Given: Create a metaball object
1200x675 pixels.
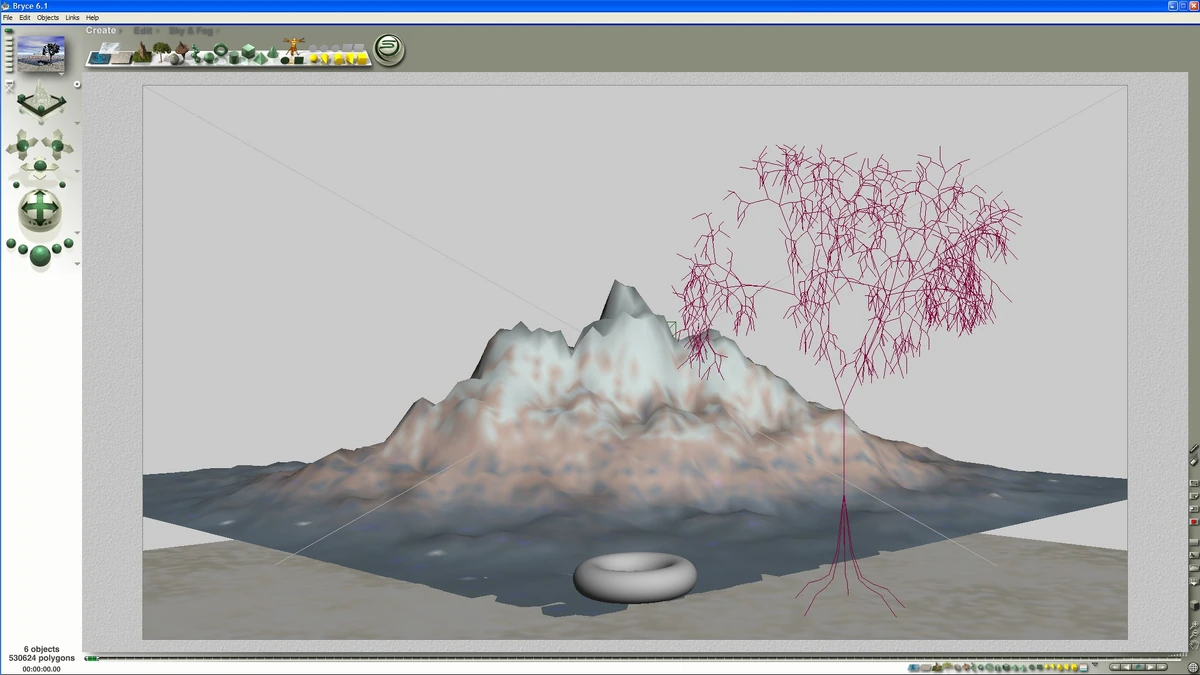Looking at the screenshot, I should click(194, 53).
